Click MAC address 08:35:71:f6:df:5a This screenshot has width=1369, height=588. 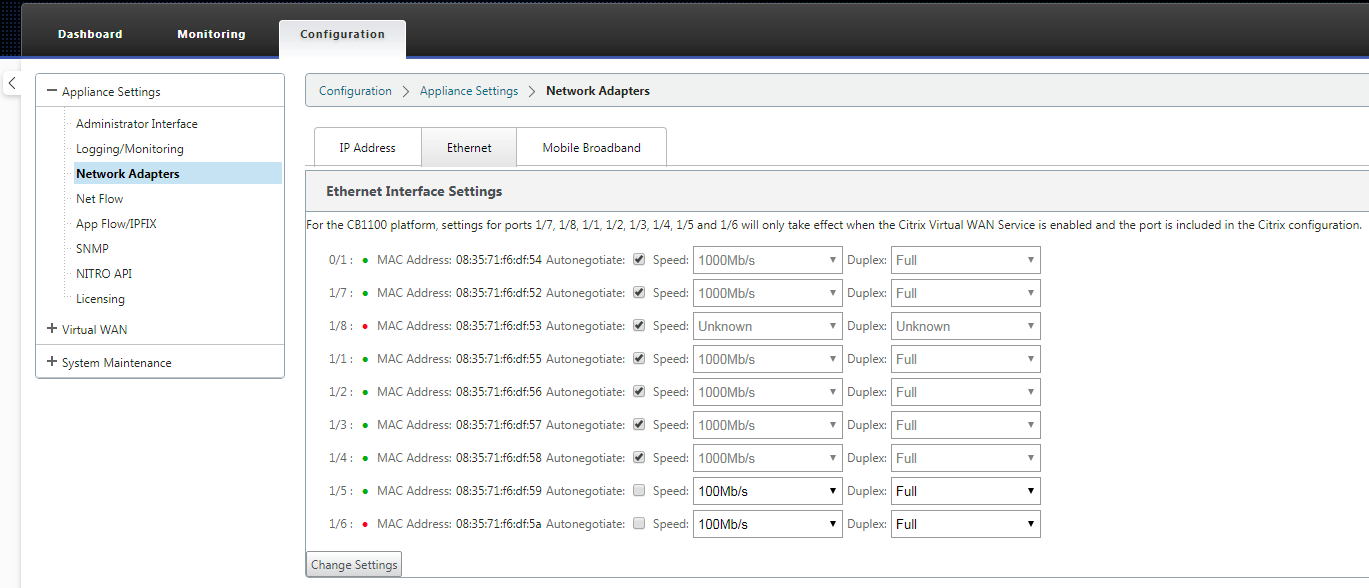tap(498, 524)
